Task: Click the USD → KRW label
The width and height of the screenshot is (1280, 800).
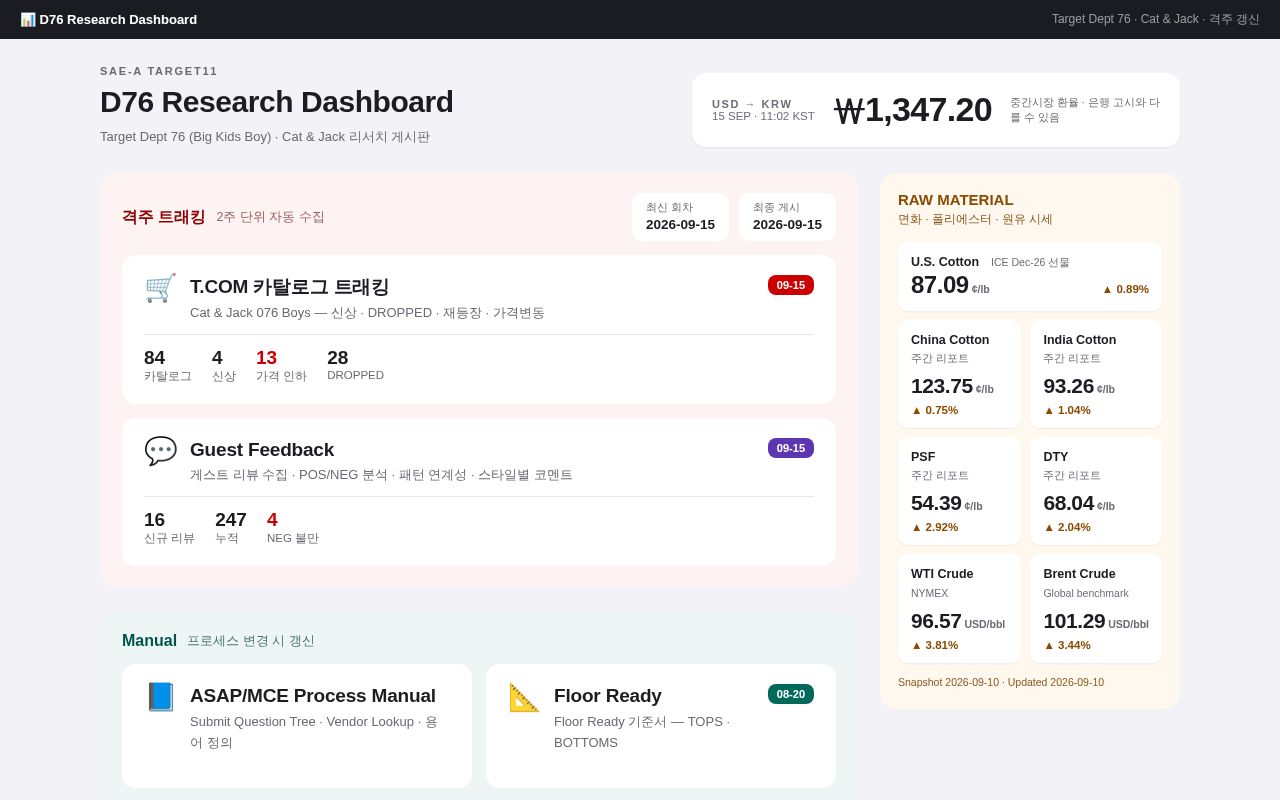Action: [x=752, y=104]
